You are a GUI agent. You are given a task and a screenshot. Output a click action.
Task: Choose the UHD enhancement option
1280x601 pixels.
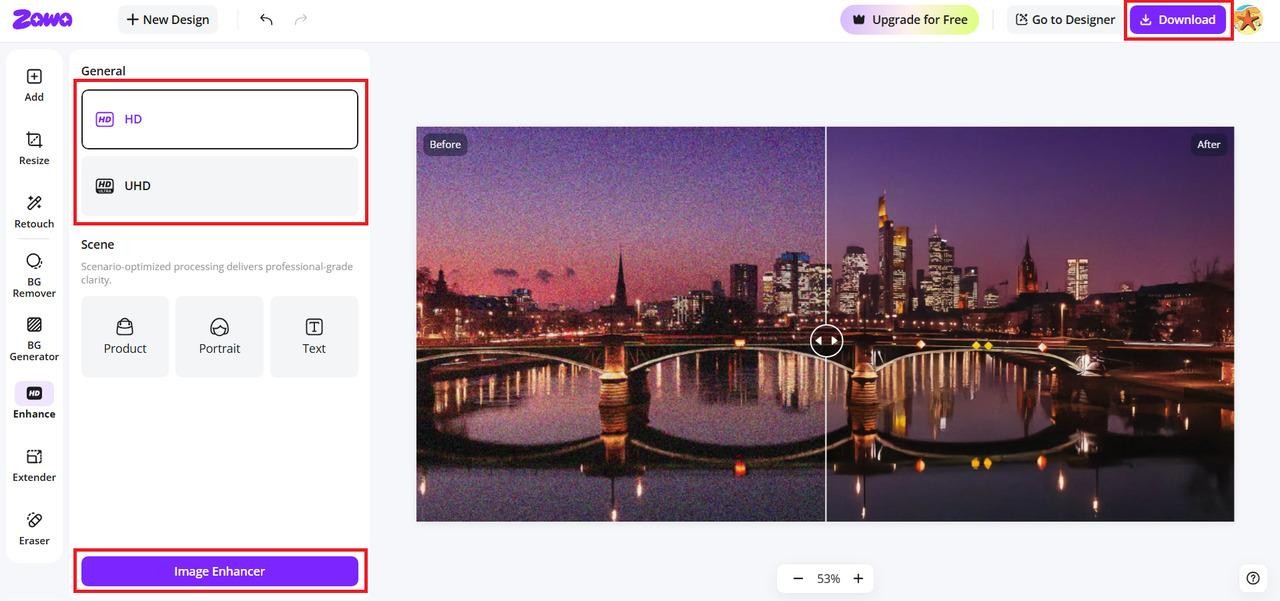click(219, 186)
